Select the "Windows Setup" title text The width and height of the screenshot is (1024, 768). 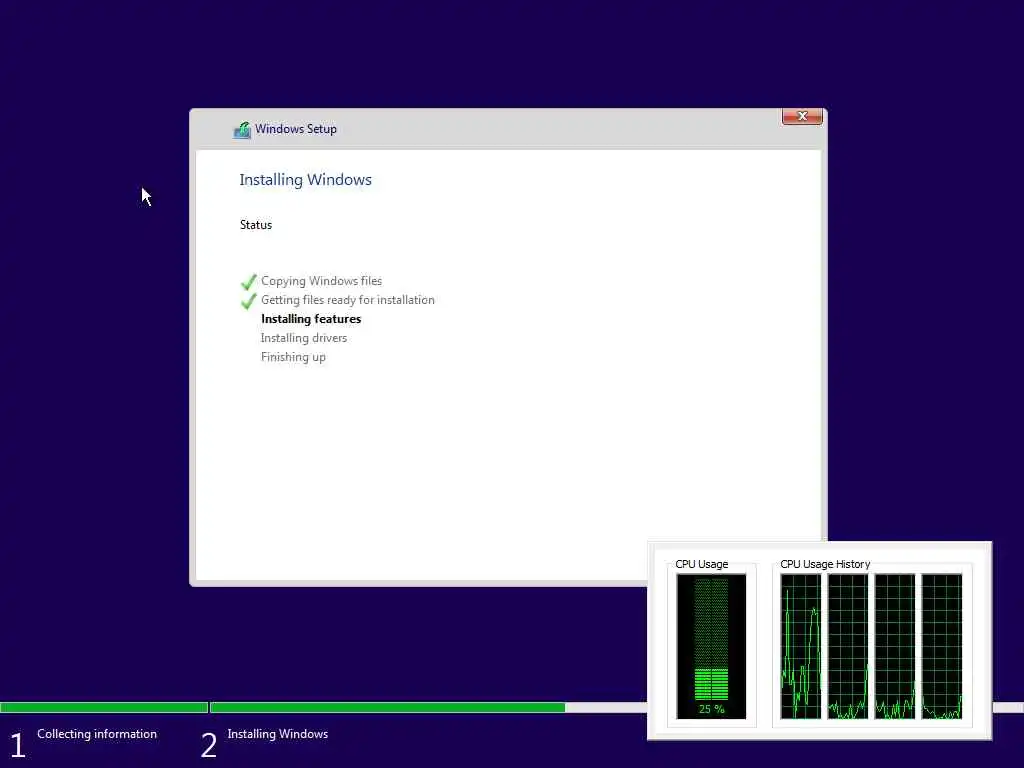click(x=296, y=129)
